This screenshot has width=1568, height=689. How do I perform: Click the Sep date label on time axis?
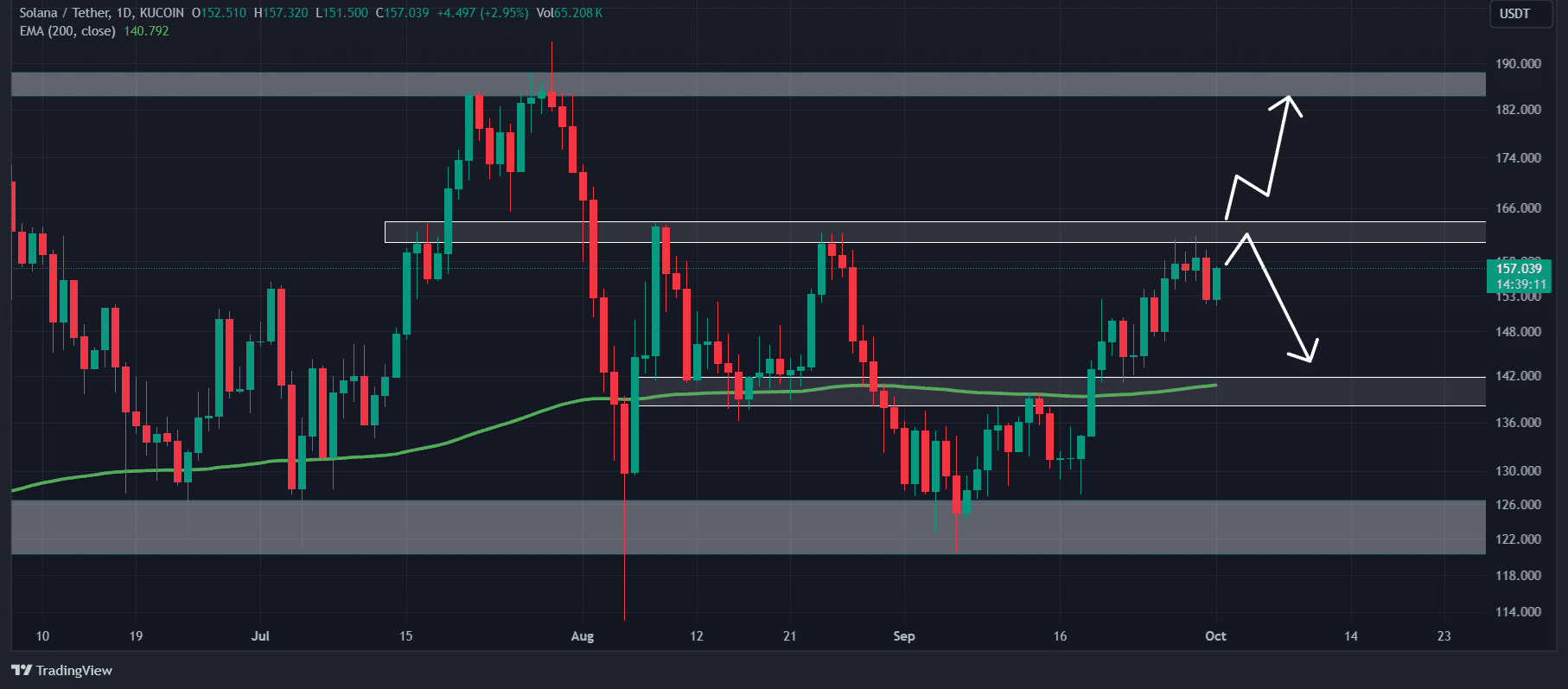(x=904, y=636)
